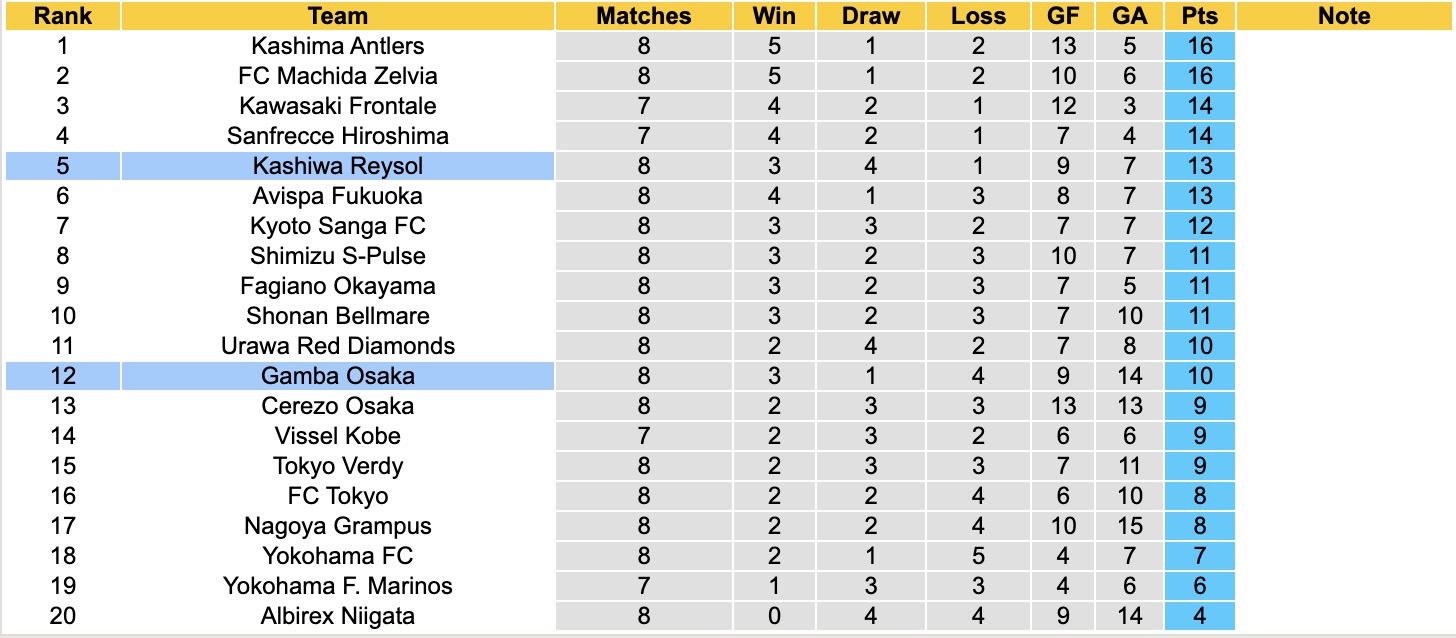Click the highlighted Kashiwa Reysol row
Viewport: 1456px width, 638px height.
pyautogui.click(x=338, y=166)
